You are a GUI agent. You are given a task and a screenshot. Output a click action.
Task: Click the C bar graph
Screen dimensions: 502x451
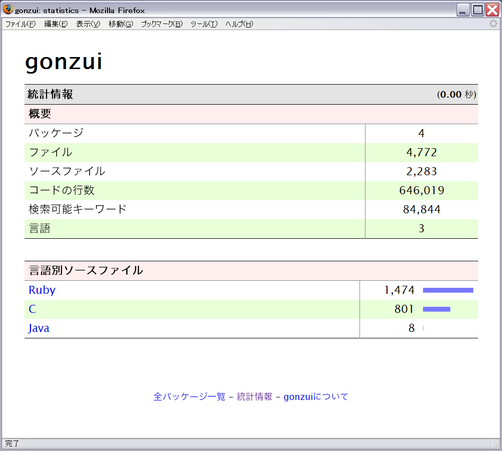(x=437, y=309)
